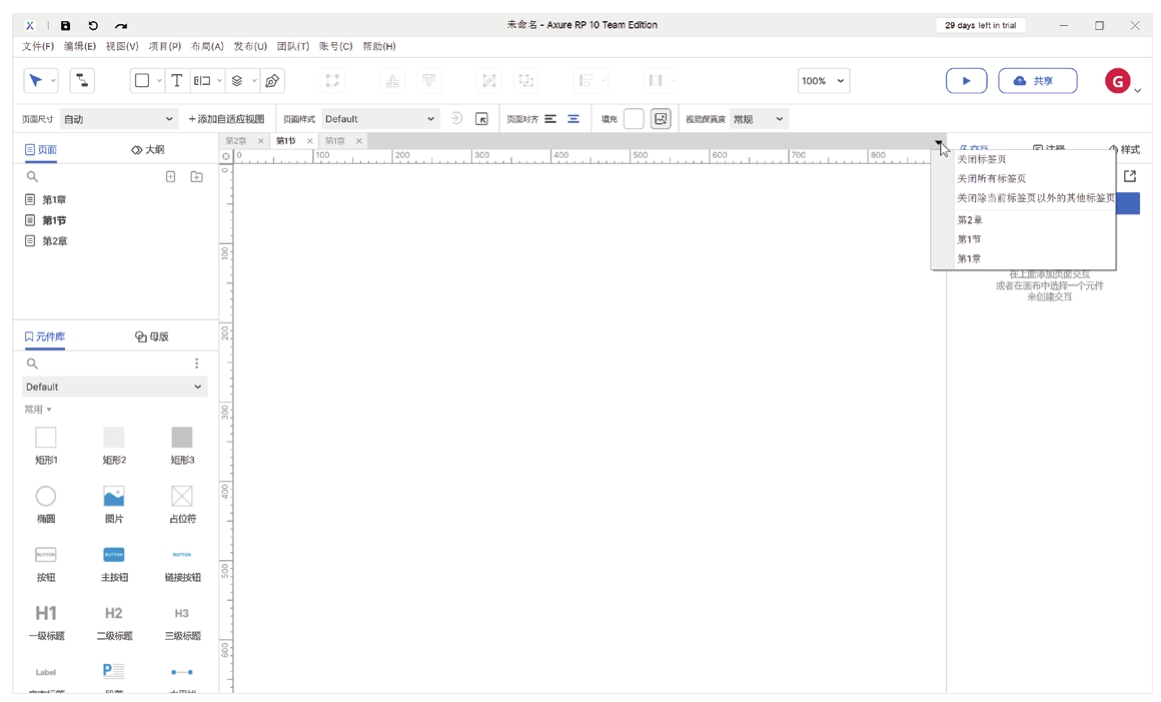
Task: Select the Pen drawing tool
Action: [272, 81]
